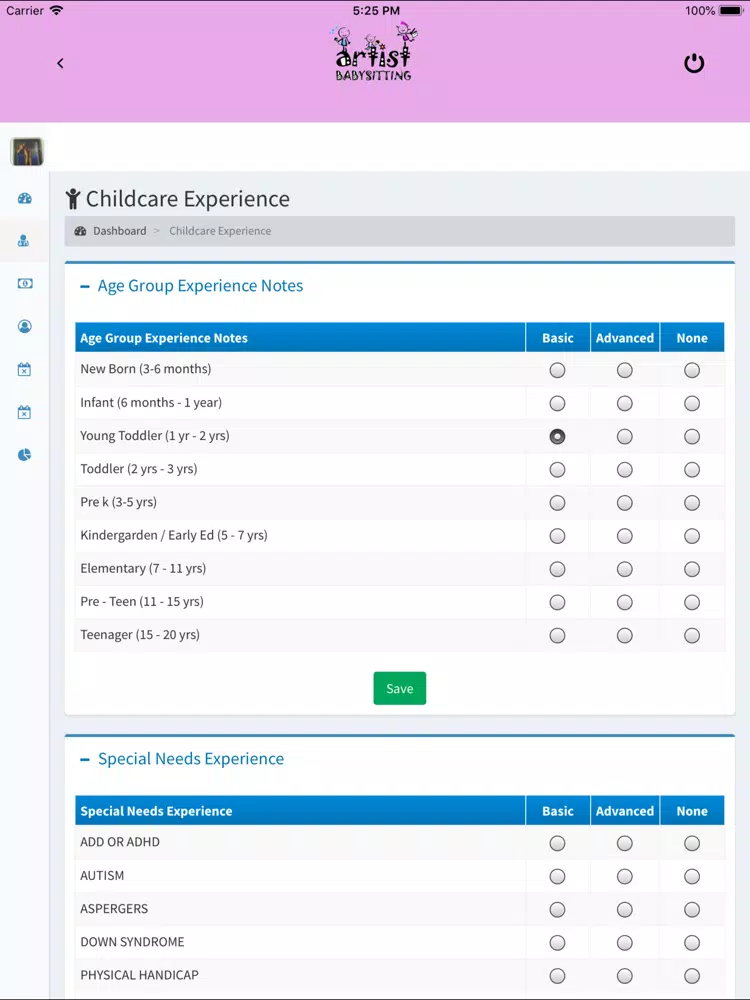Open the user profile circle sidebar icon
Viewport: 750px width, 1000px height.
[24, 327]
